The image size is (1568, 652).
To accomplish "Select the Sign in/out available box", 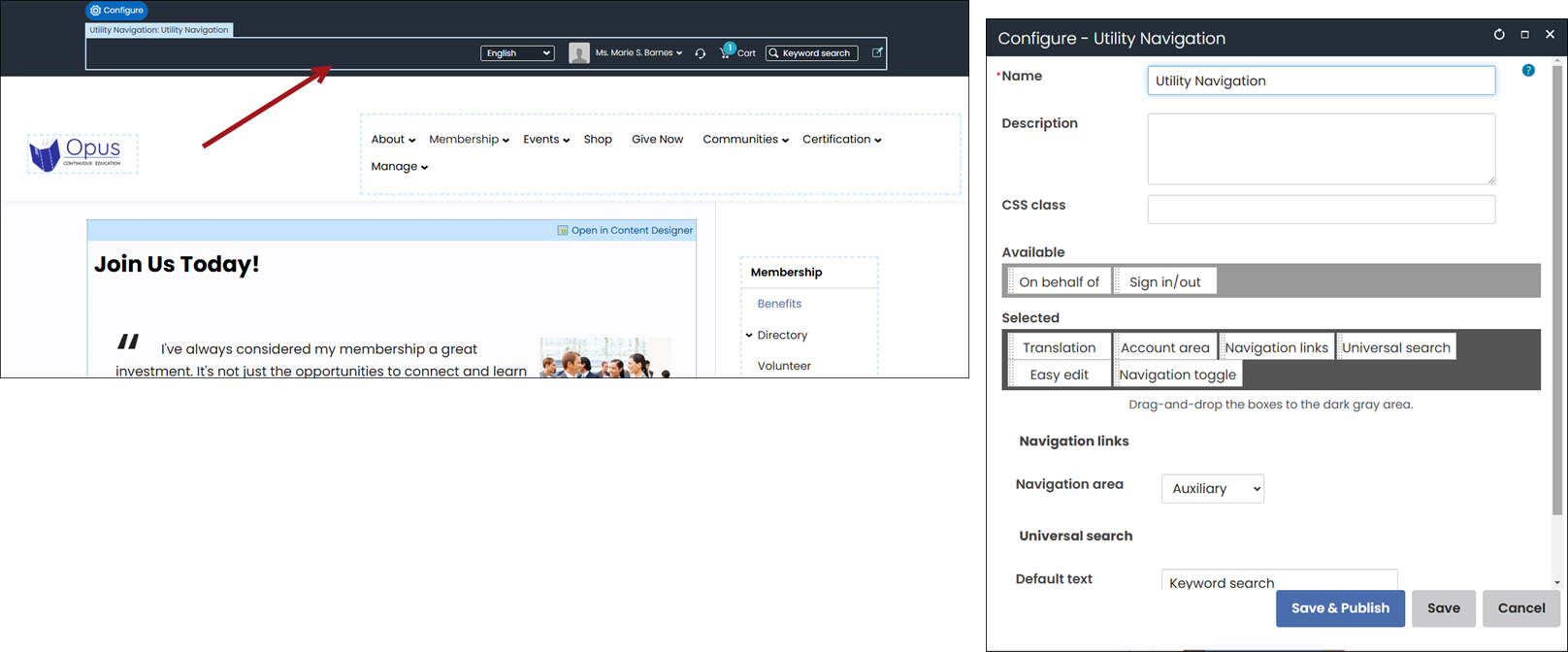I will [x=1164, y=282].
